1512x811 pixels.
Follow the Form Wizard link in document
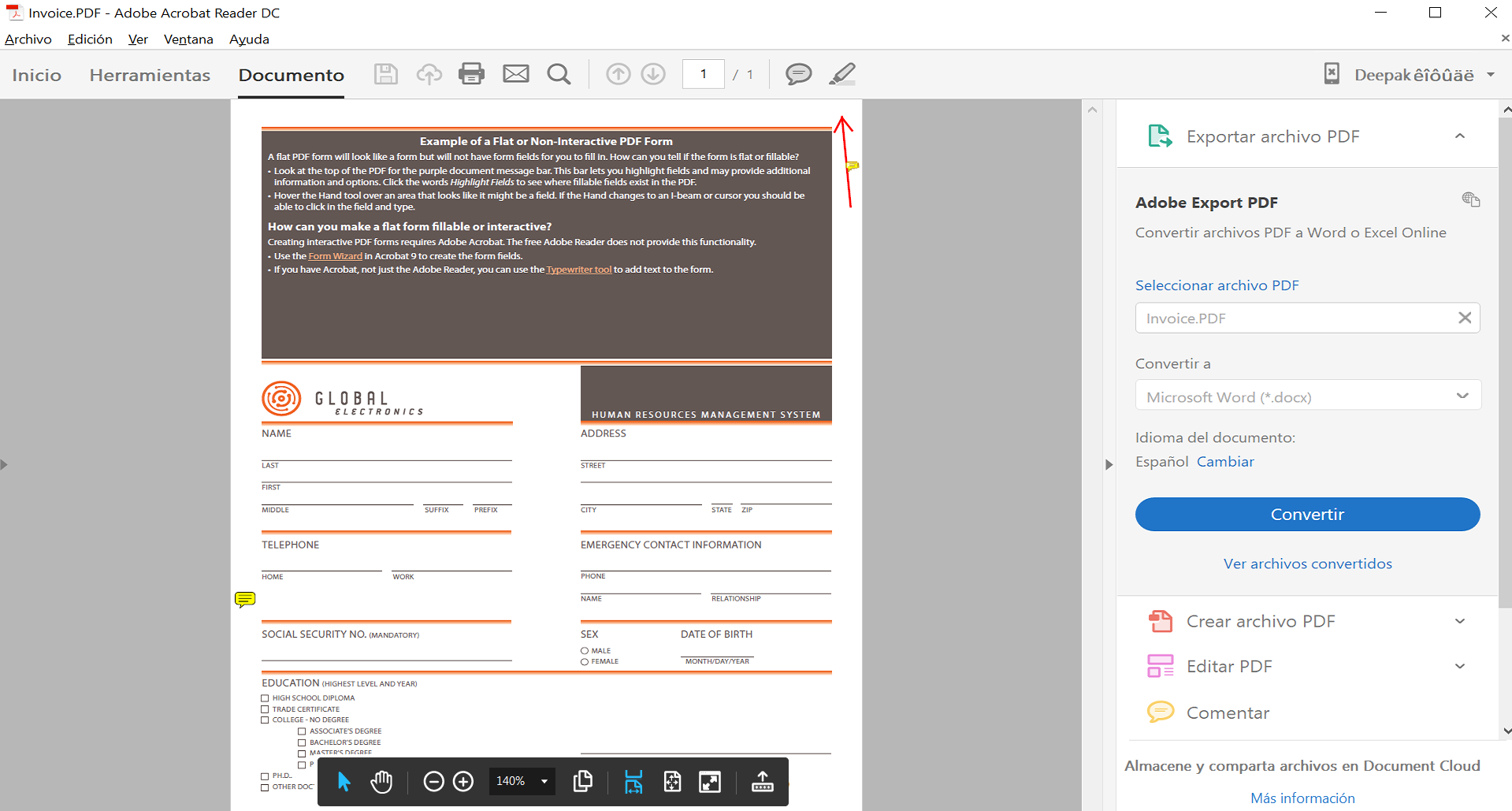(x=335, y=256)
